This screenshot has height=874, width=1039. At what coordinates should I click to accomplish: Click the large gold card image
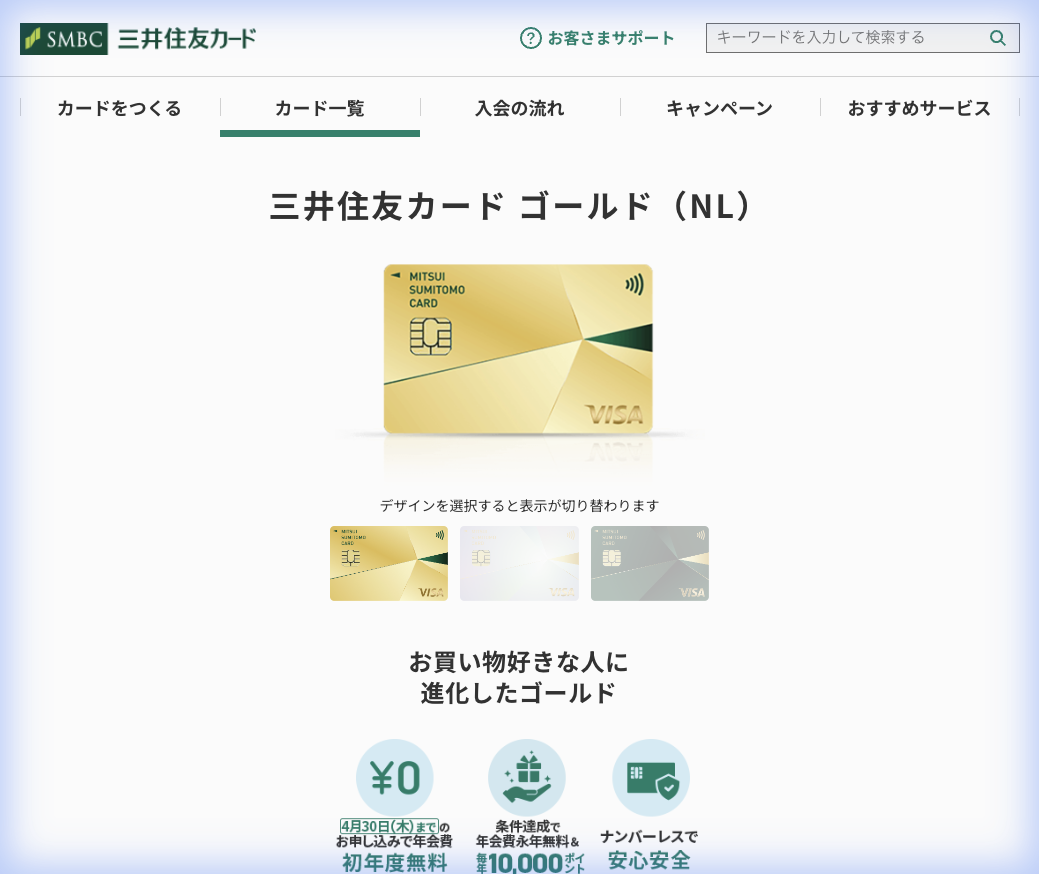tap(518, 348)
